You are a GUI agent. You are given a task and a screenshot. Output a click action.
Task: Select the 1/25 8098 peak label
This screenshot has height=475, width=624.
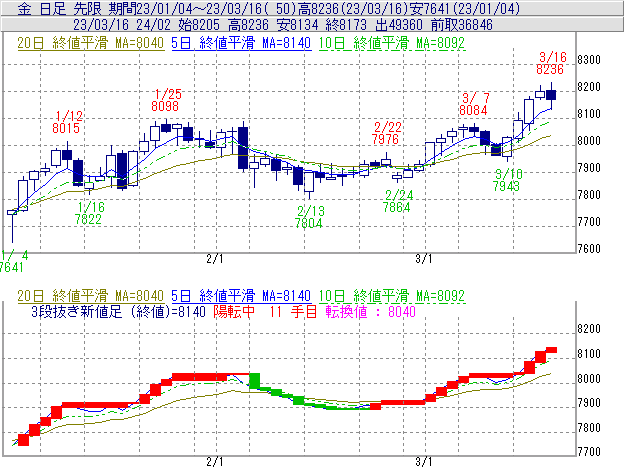(166, 100)
